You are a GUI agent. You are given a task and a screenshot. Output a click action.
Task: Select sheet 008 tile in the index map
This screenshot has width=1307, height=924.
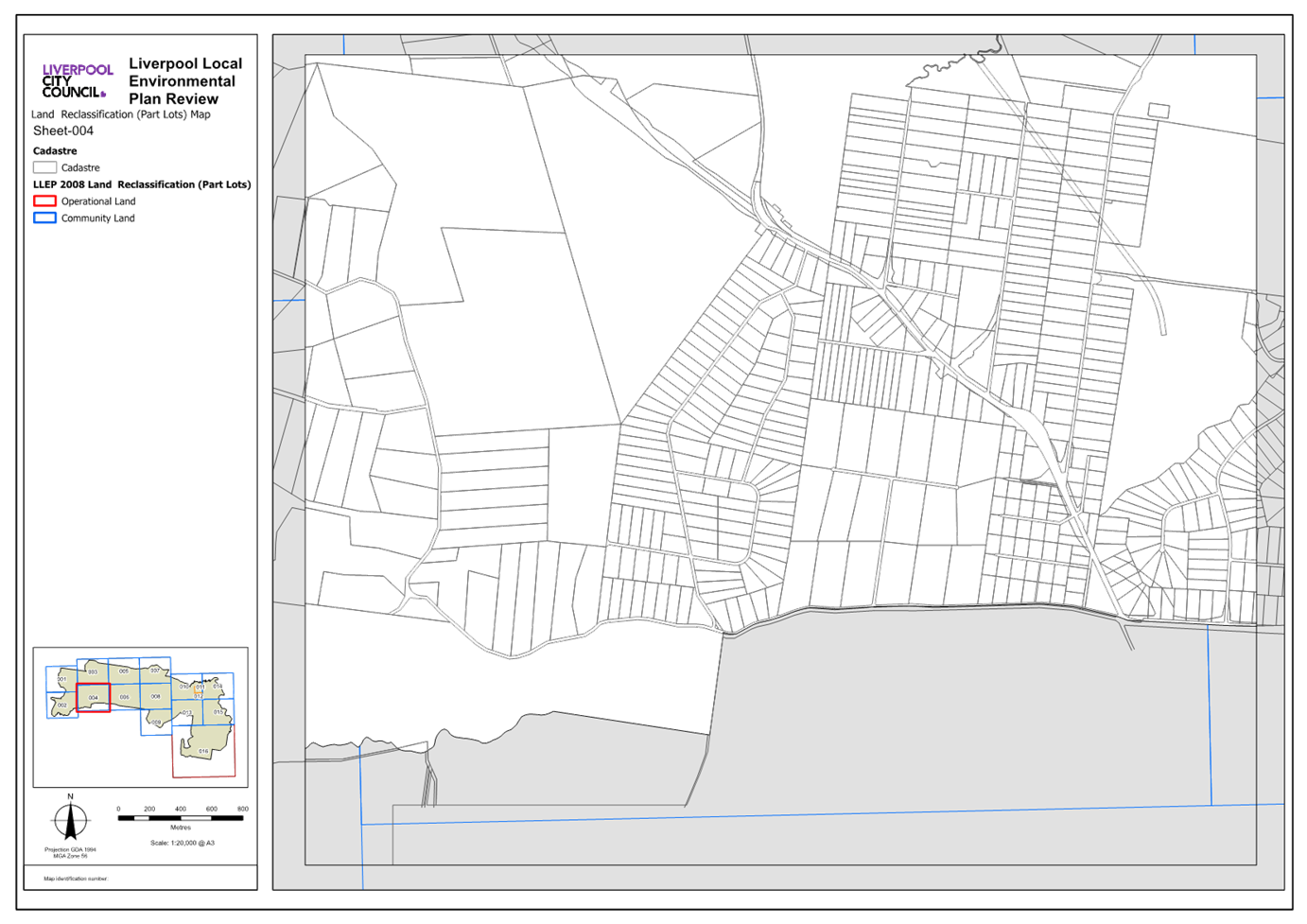pos(156,696)
